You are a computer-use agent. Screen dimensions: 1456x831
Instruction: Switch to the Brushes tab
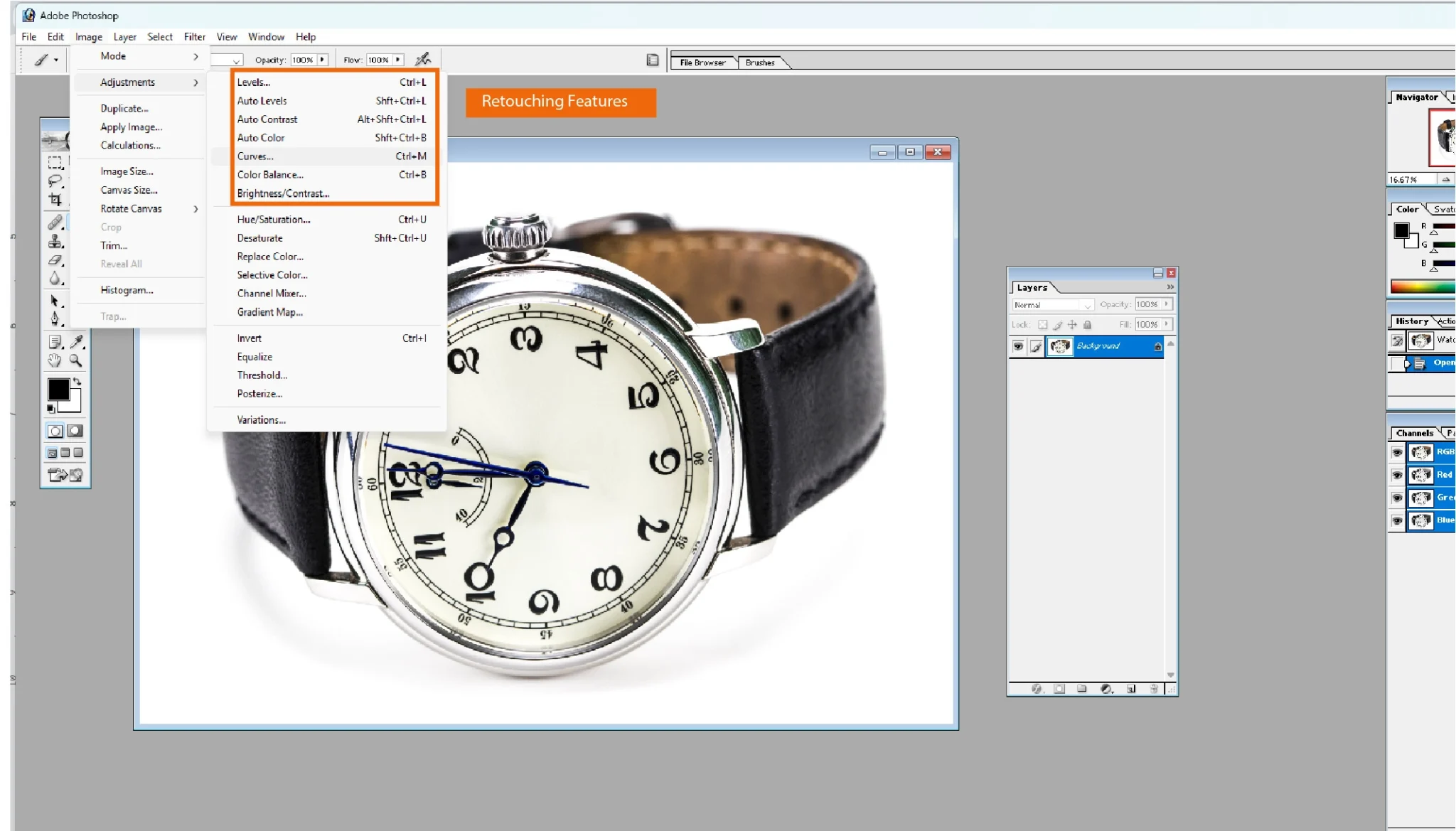point(760,63)
